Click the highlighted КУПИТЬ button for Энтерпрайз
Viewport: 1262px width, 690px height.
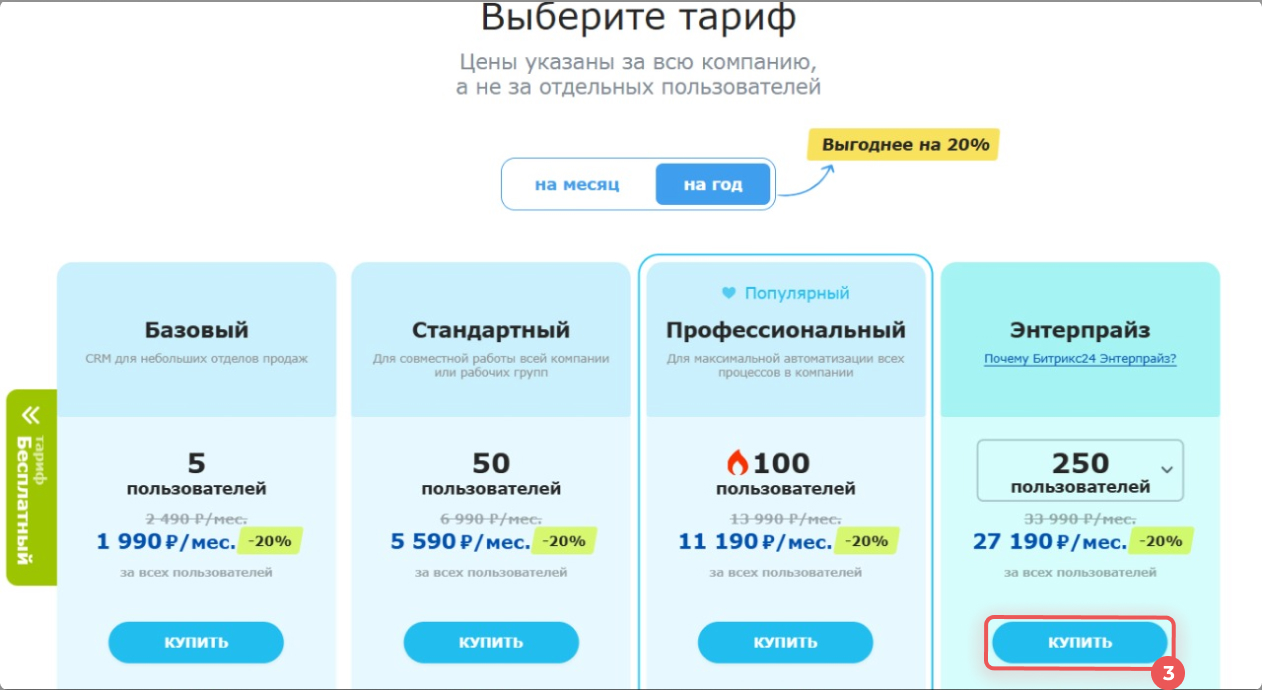click(x=1079, y=642)
